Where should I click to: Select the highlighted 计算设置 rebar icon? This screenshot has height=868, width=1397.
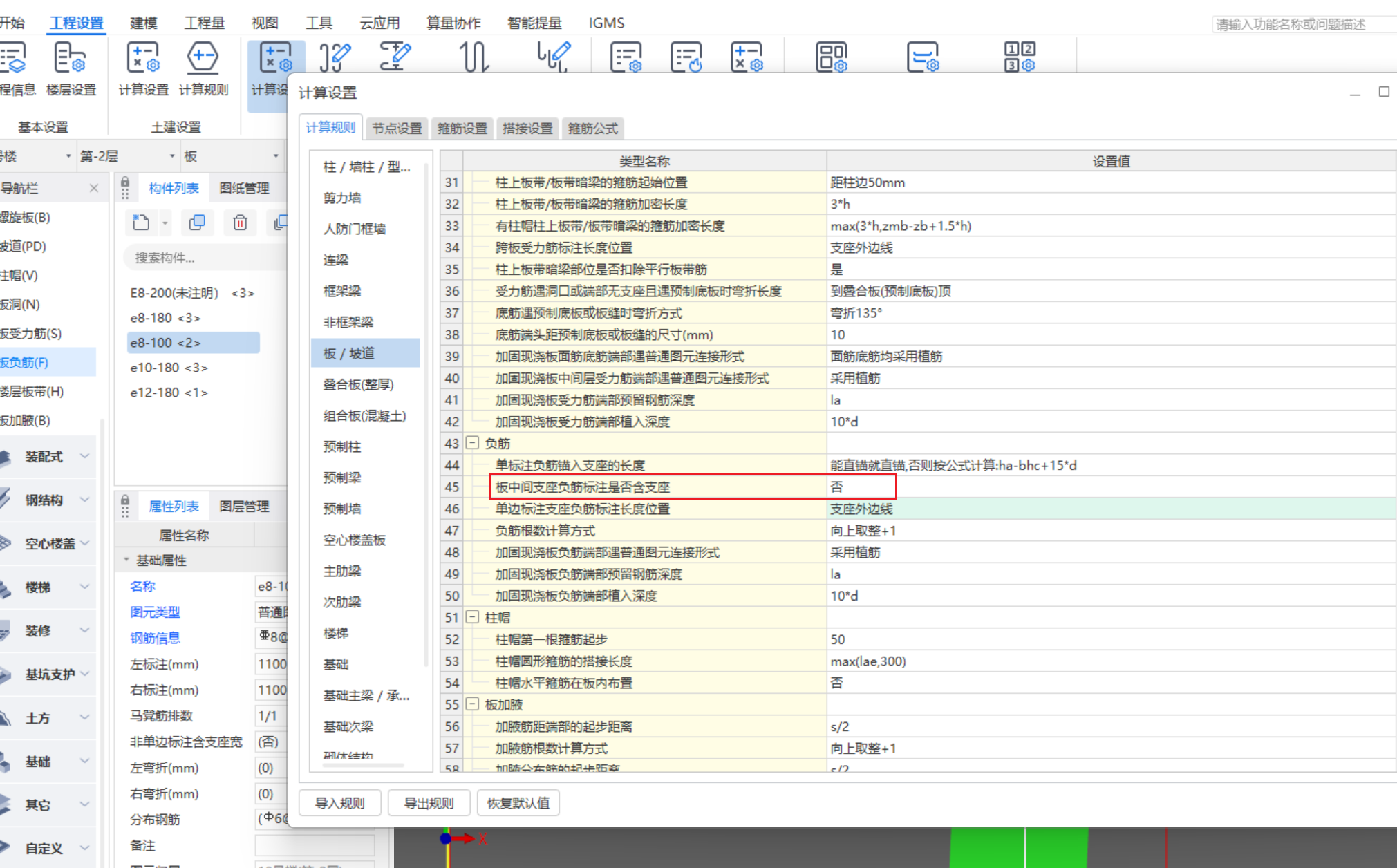(276, 59)
